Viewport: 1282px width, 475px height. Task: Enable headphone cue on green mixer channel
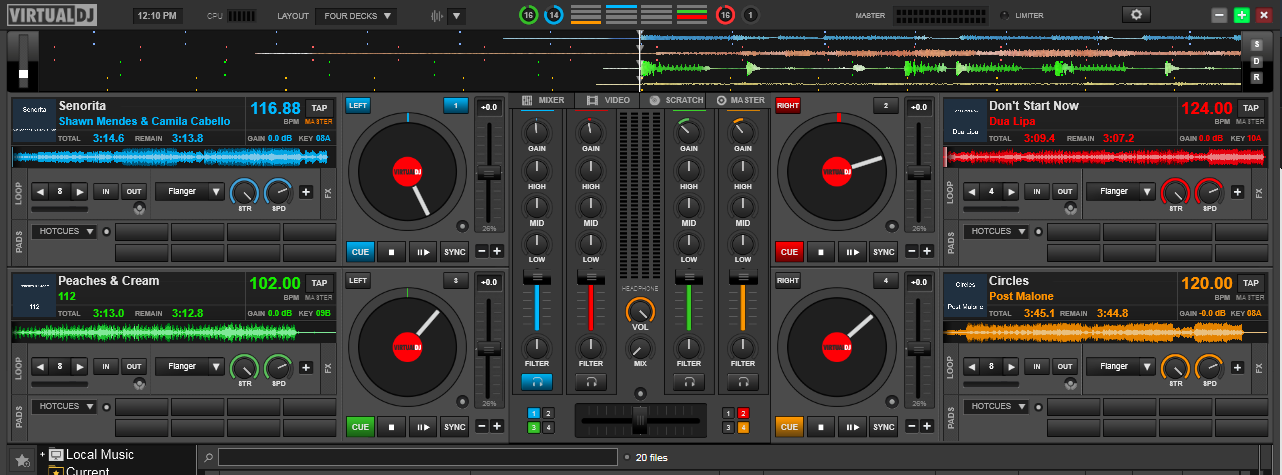click(x=688, y=382)
